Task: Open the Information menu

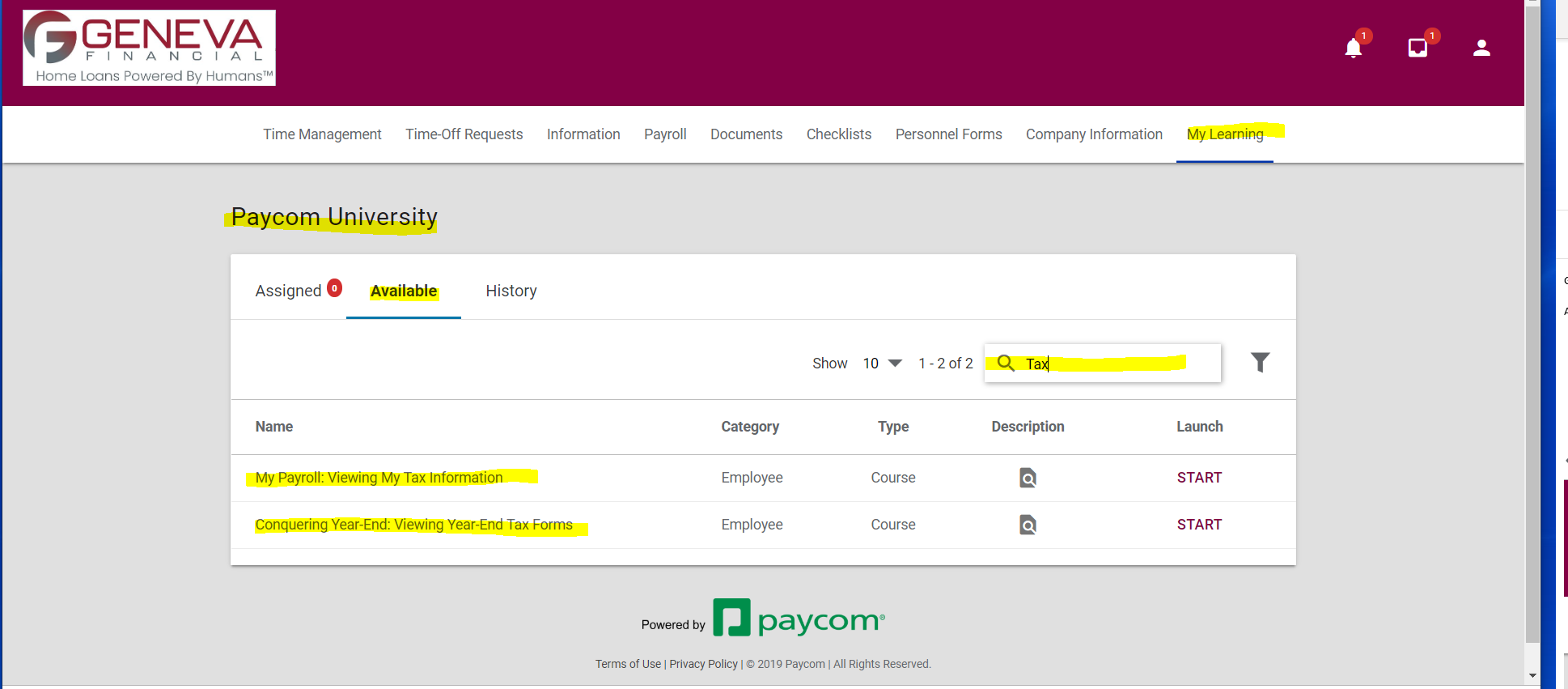Action: coord(583,134)
